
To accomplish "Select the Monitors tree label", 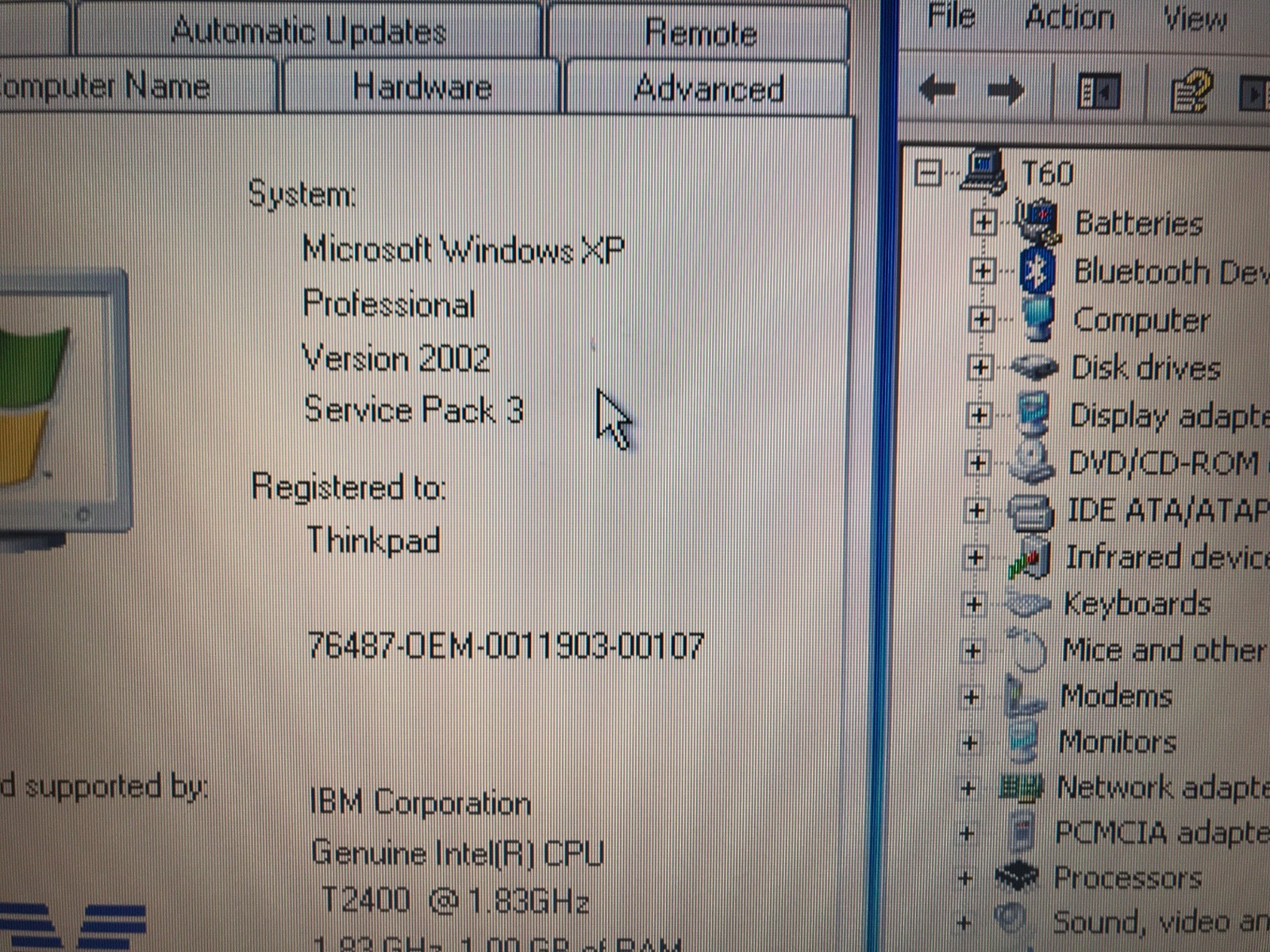I will coord(1118,743).
